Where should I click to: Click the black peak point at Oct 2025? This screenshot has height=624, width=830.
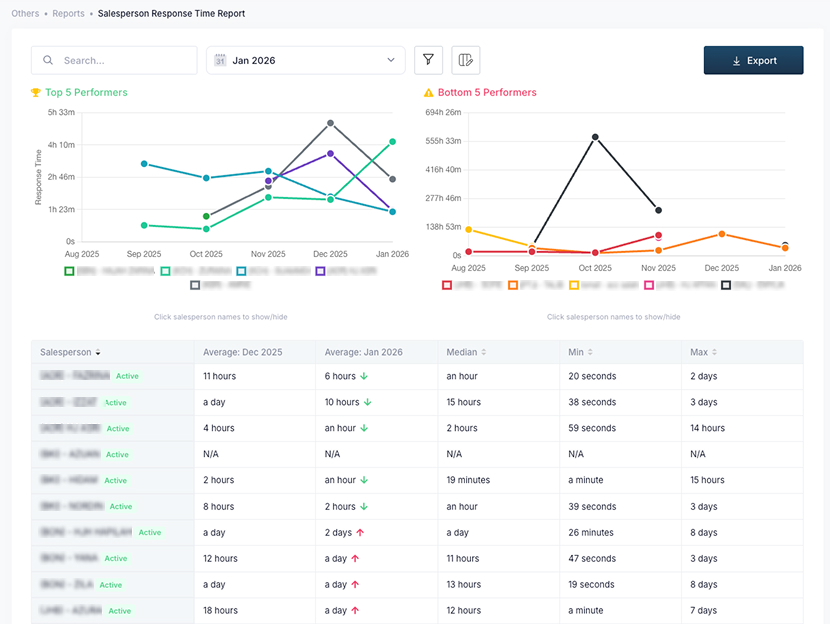pyautogui.click(x=595, y=137)
